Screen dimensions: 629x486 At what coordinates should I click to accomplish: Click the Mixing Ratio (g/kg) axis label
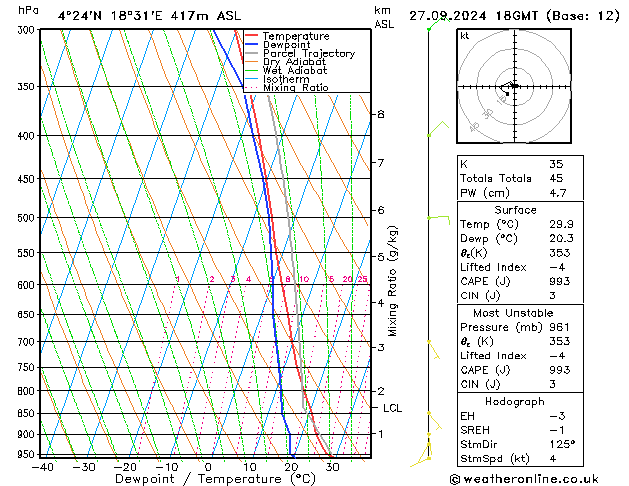coord(392,281)
